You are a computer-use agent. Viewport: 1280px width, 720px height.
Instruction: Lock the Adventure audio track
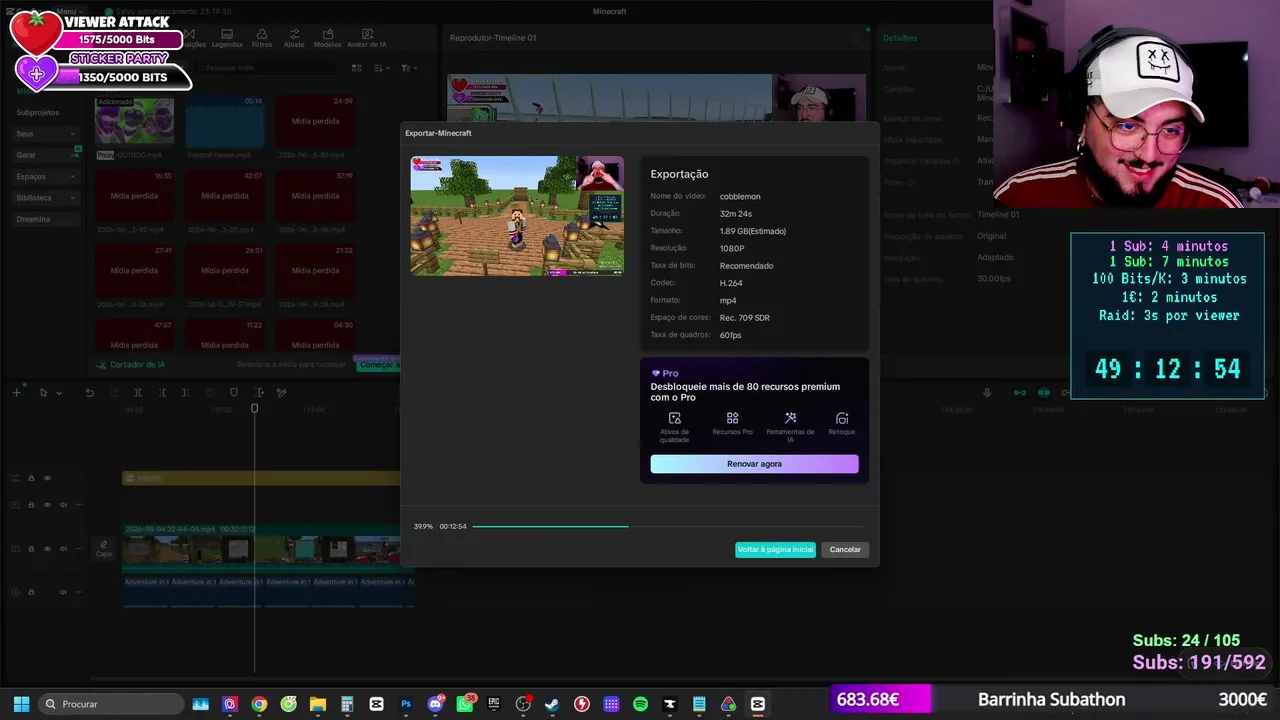[31, 592]
